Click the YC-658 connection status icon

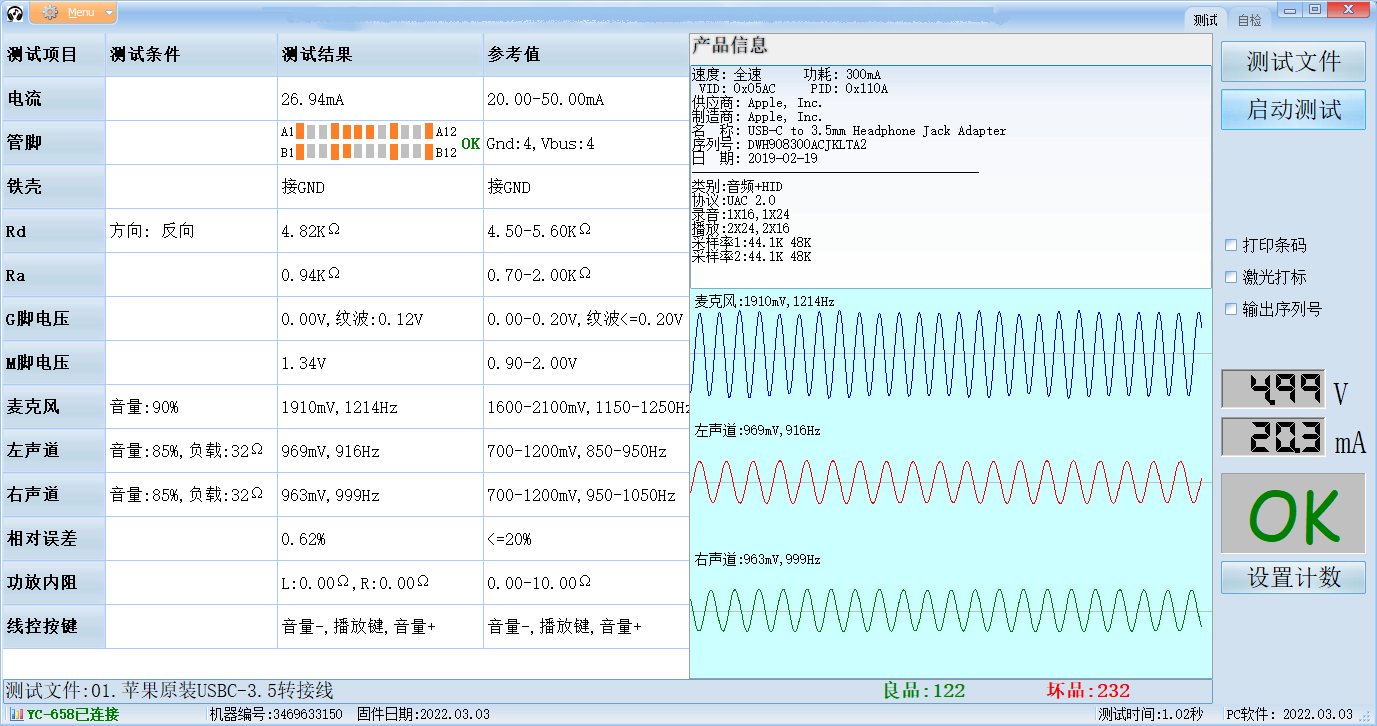(17, 714)
